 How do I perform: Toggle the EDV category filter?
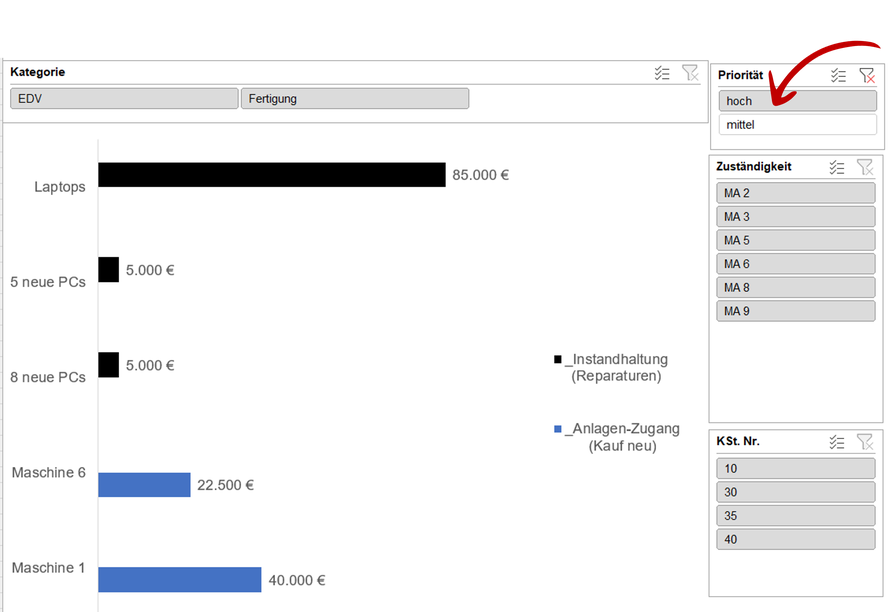click(x=124, y=99)
